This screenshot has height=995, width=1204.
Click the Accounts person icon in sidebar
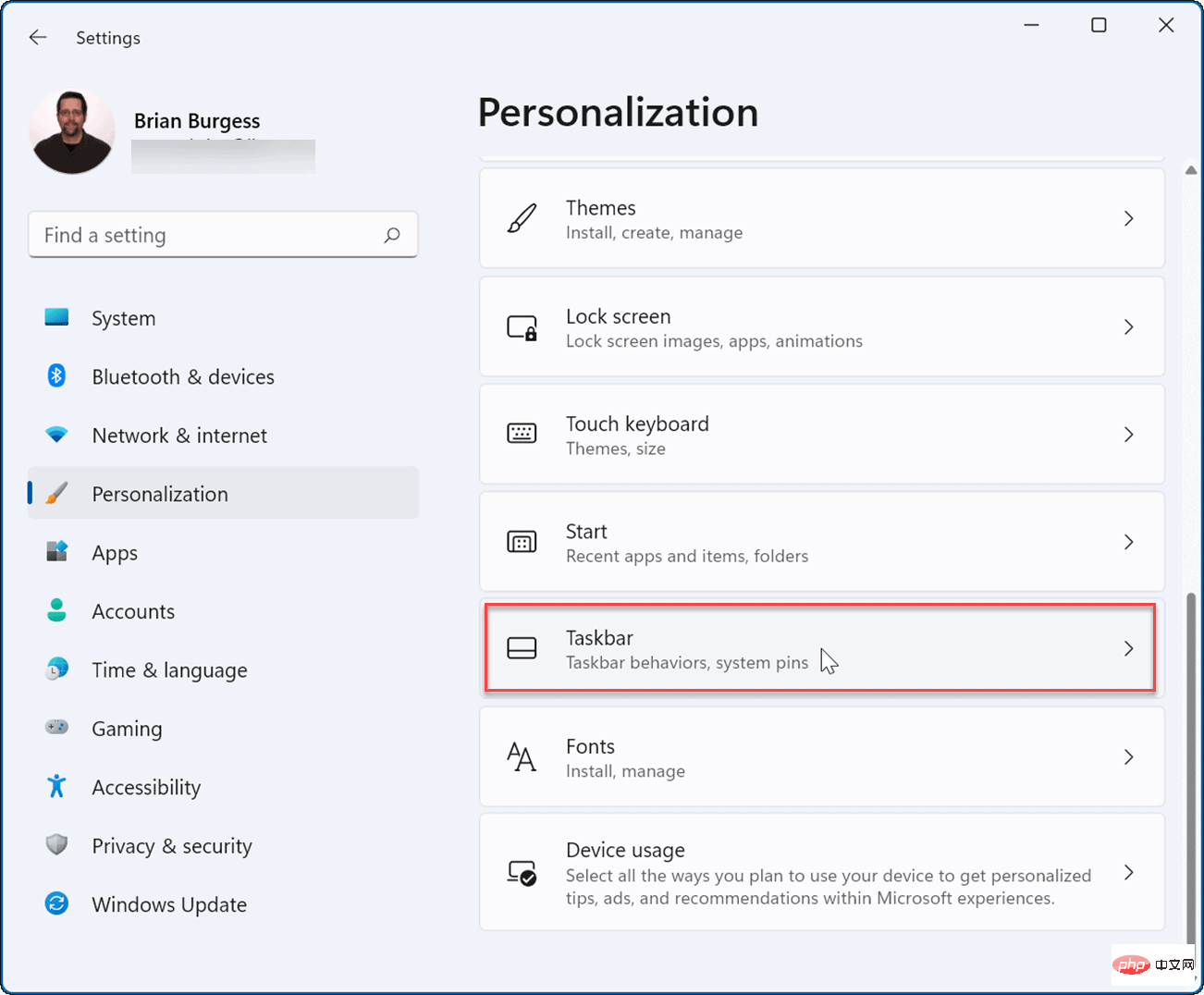click(56, 610)
